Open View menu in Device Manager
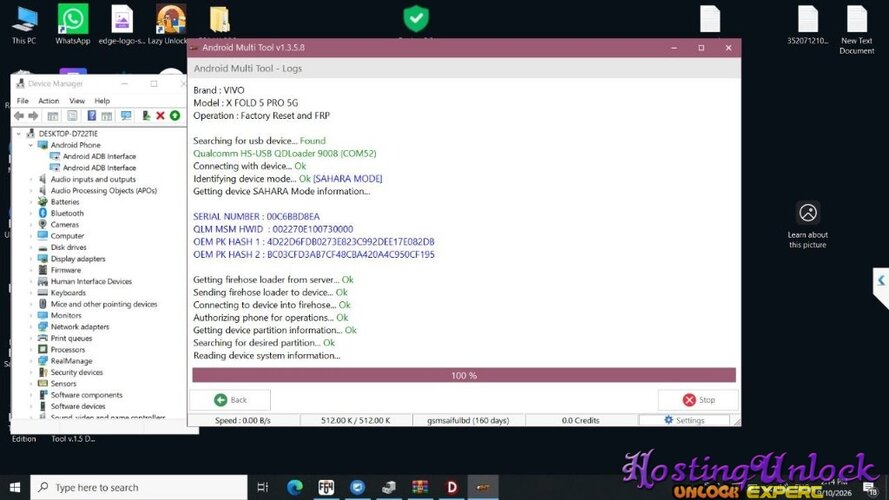The height and width of the screenshot is (500, 889). (77, 100)
